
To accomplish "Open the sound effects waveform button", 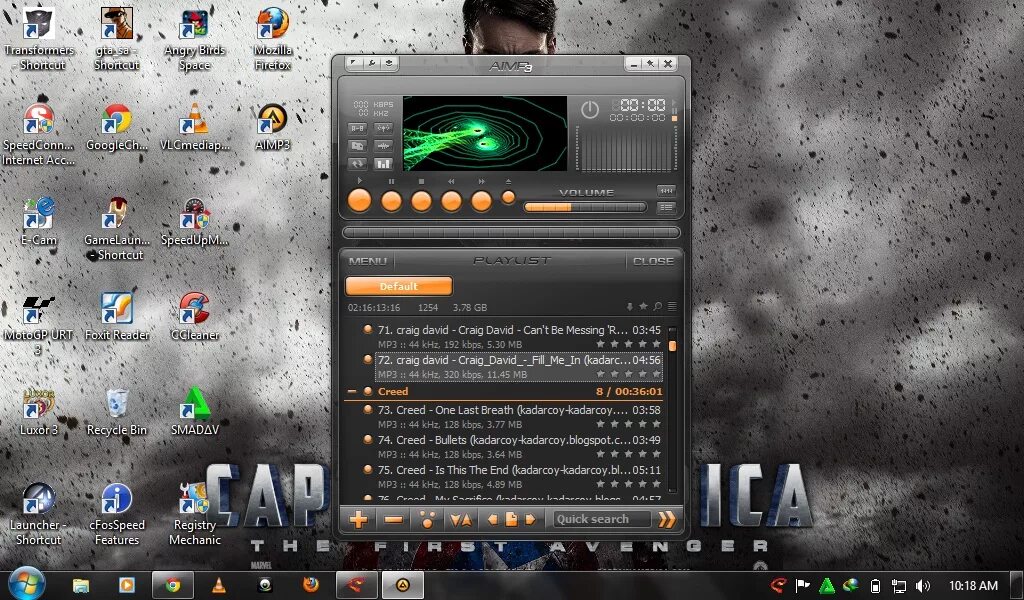I will click(383, 146).
